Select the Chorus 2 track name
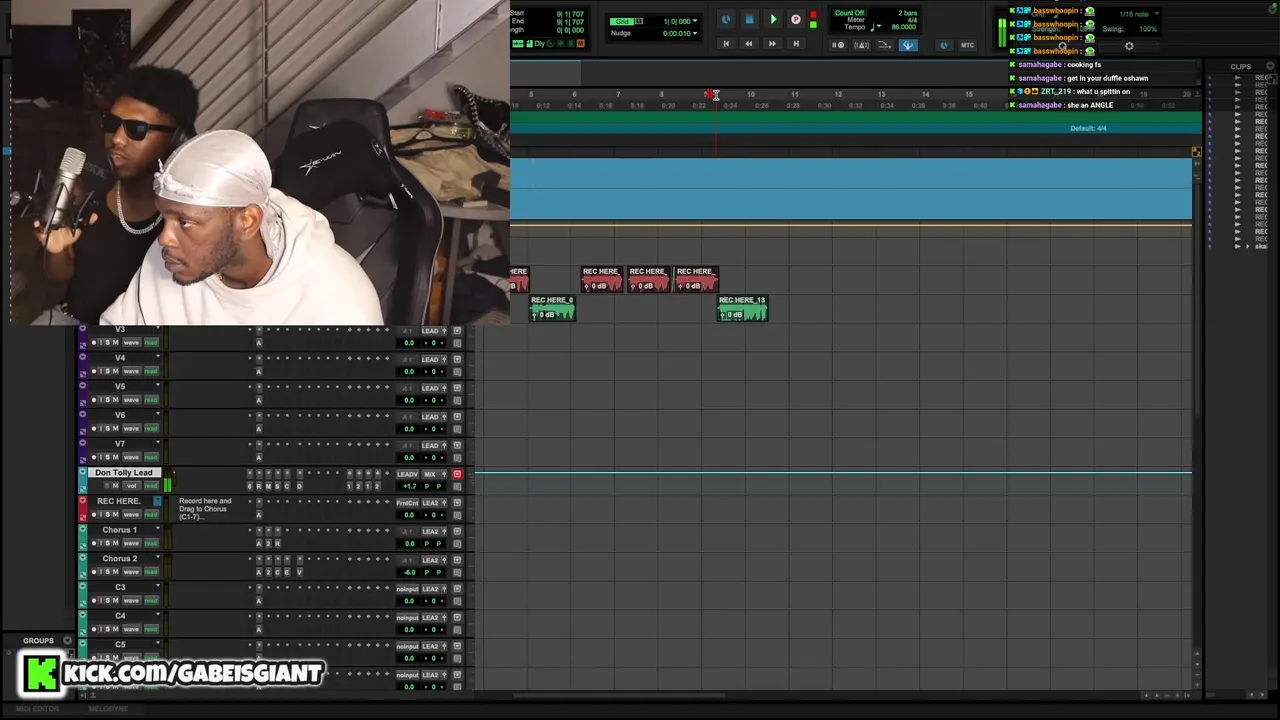Image resolution: width=1280 pixels, height=720 pixels. click(120, 558)
